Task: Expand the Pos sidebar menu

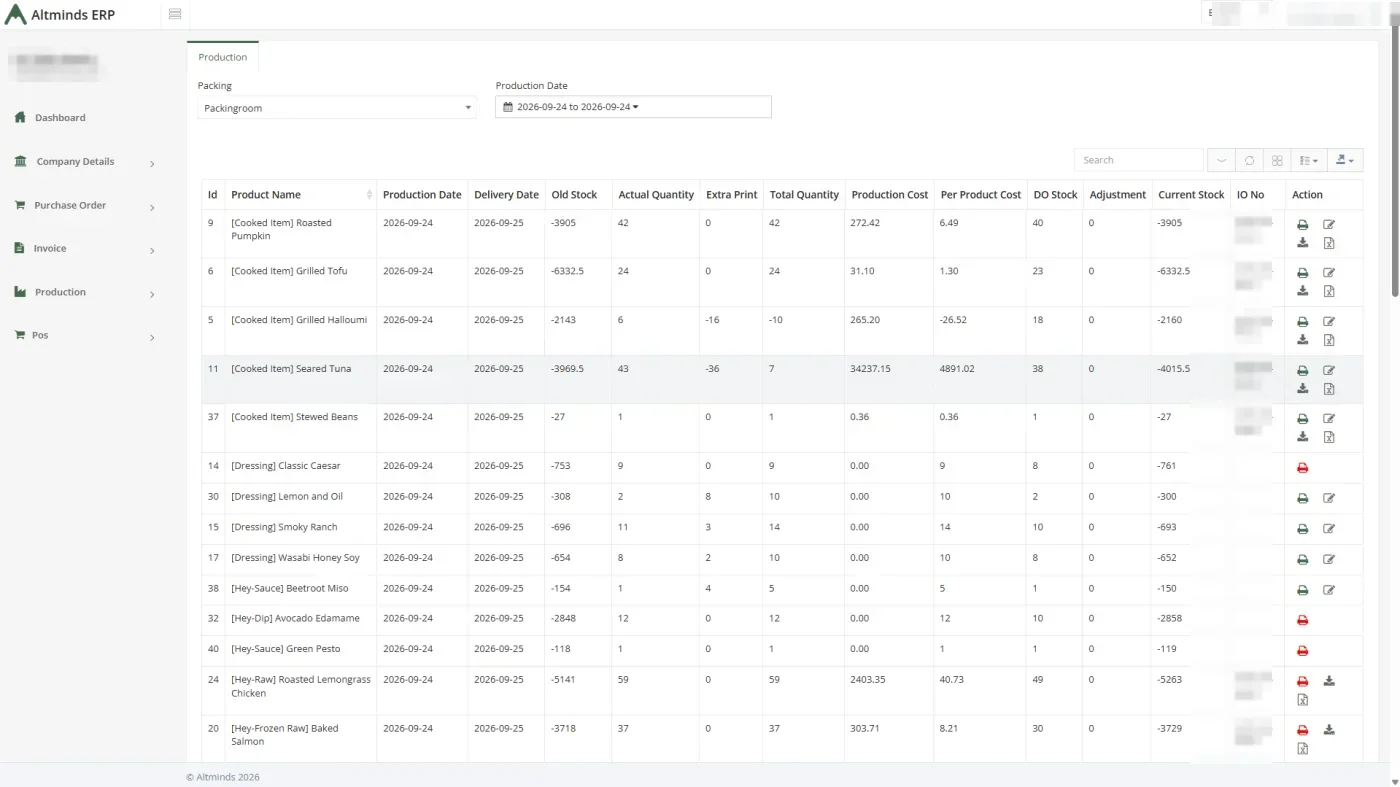Action: click(85, 336)
